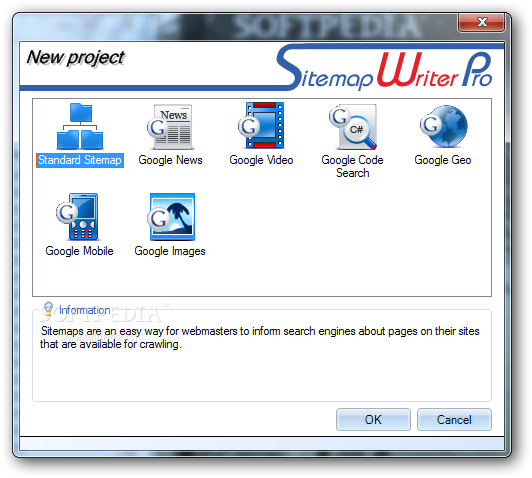Click the 'Standard Sitemap' label

[x=80, y=160]
